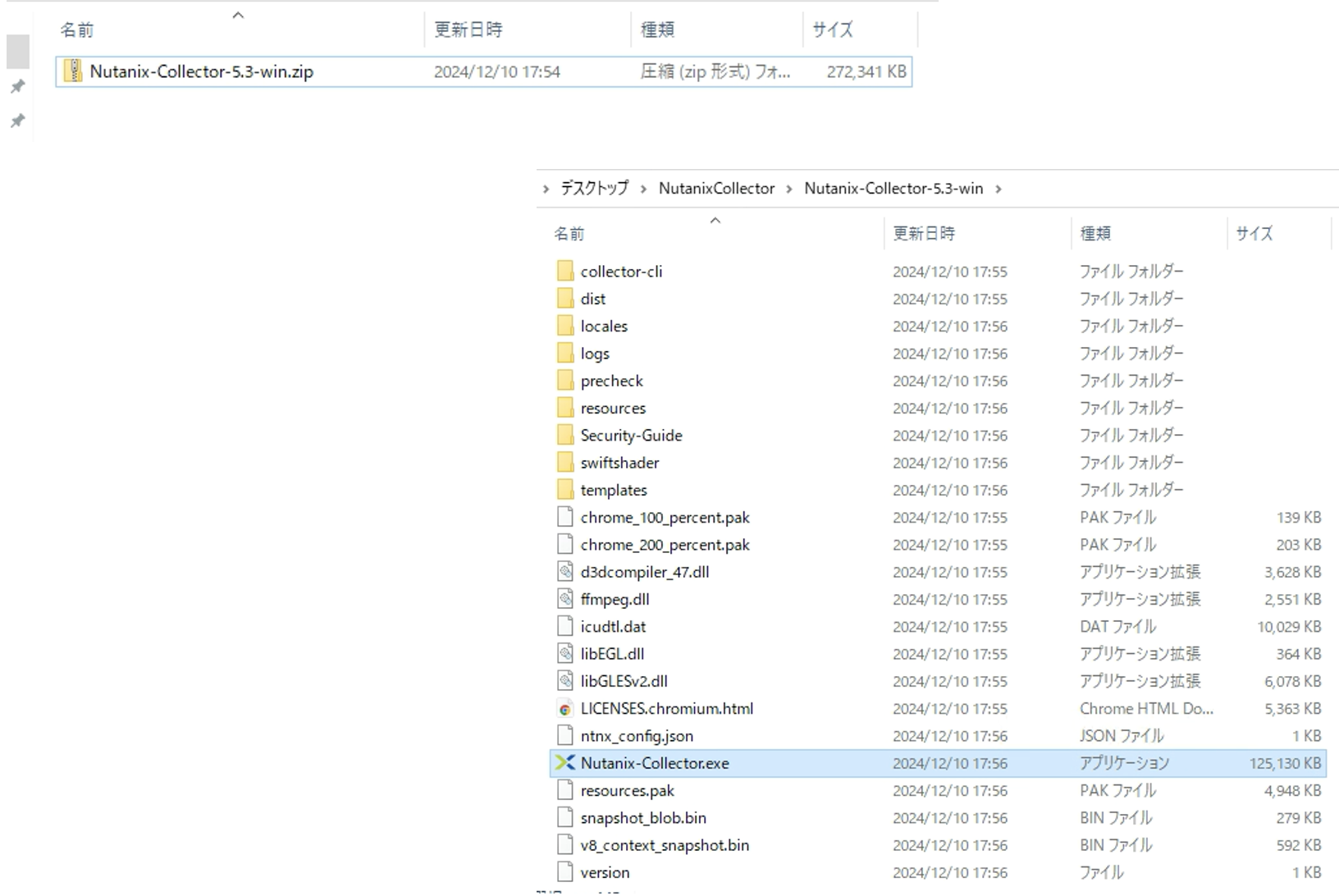The height and width of the screenshot is (896, 1339).
Task: Expand the chevron before デスクトップ in breadcrumb
Action: click(x=546, y=189)
